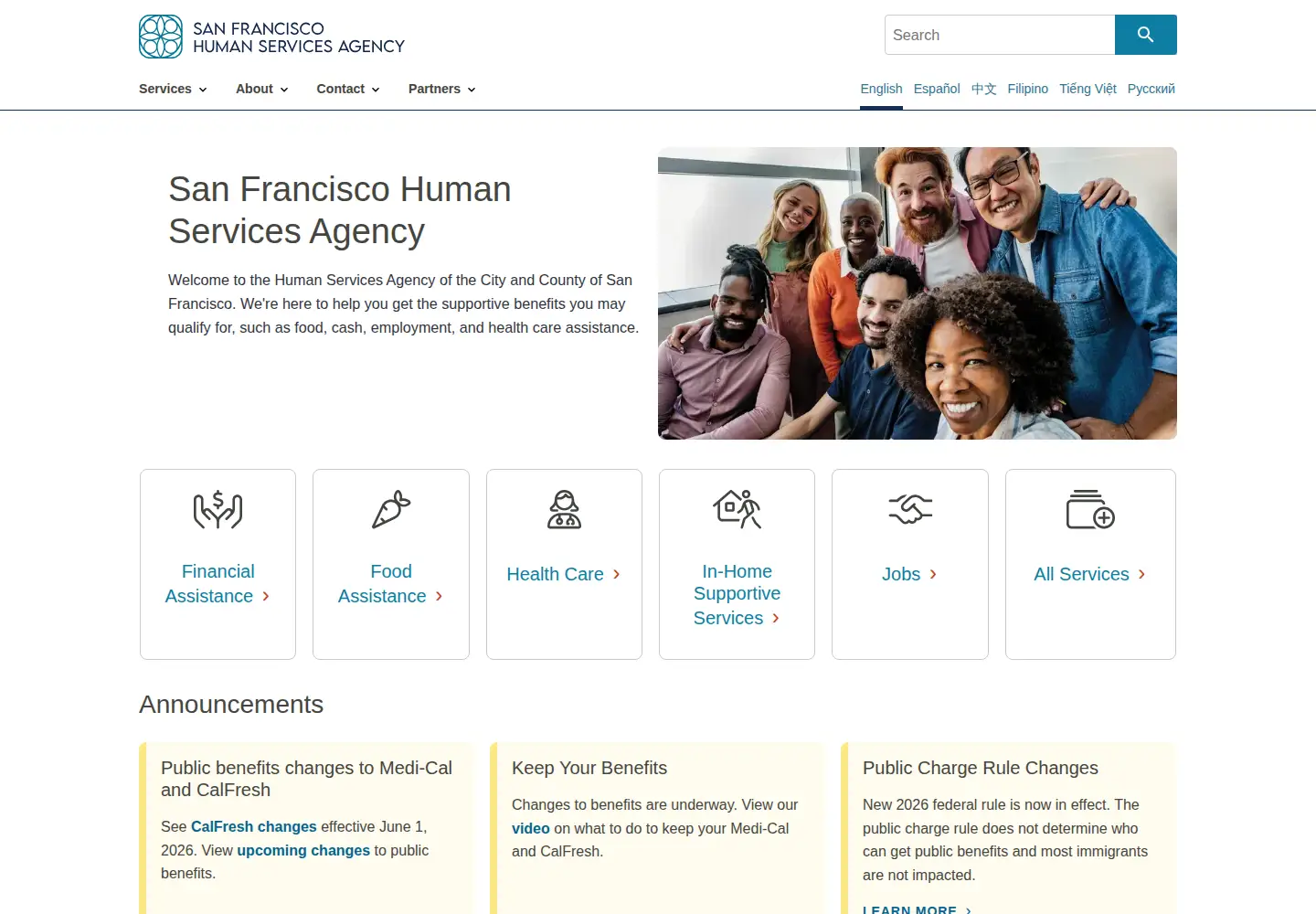Click the group photo hero image
This screenshot has height=914, width=1316.
pos(918,293)
